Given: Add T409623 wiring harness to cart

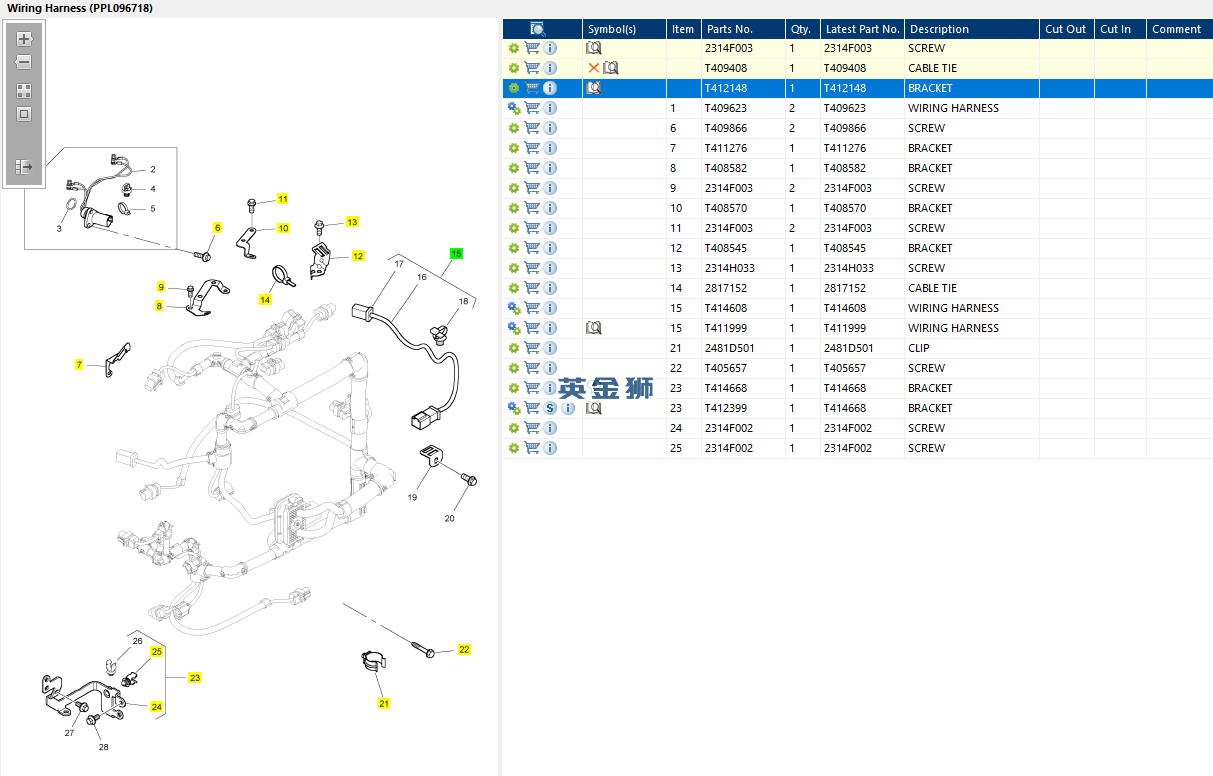Looking at the screenshot, I should pyautogui.click(x=532, y=108).
